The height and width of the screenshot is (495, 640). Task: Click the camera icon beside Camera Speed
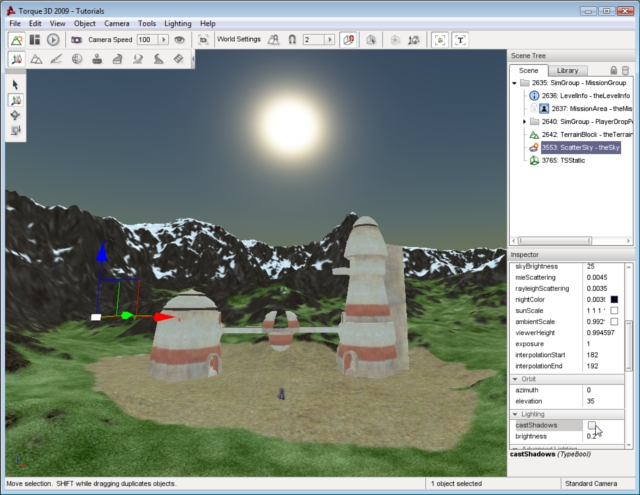click(x=75, y=39)
